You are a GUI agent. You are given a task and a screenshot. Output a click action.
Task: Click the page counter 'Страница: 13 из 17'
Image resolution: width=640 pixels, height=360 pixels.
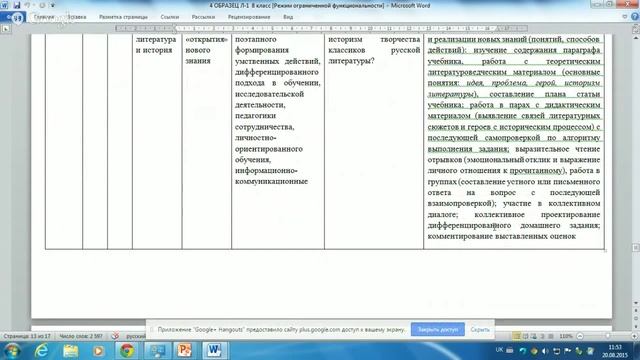[27, 336]
